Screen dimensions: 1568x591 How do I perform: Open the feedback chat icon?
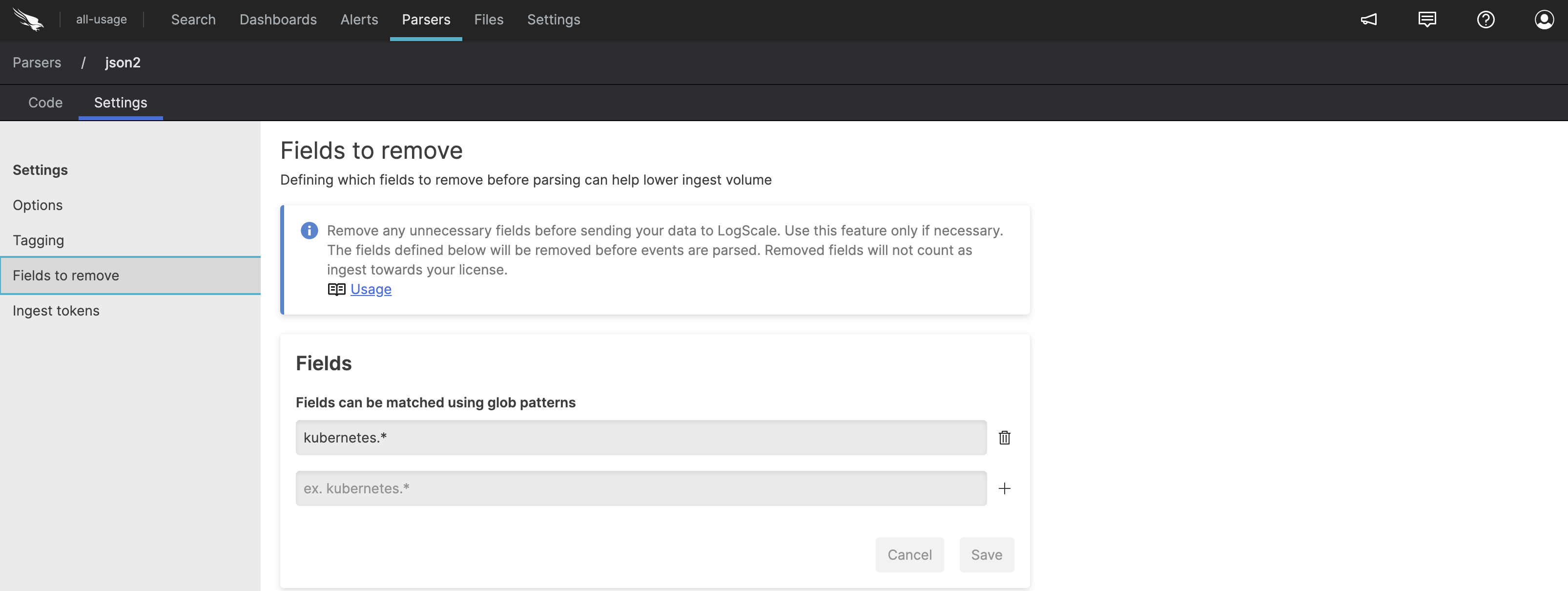1427,20
